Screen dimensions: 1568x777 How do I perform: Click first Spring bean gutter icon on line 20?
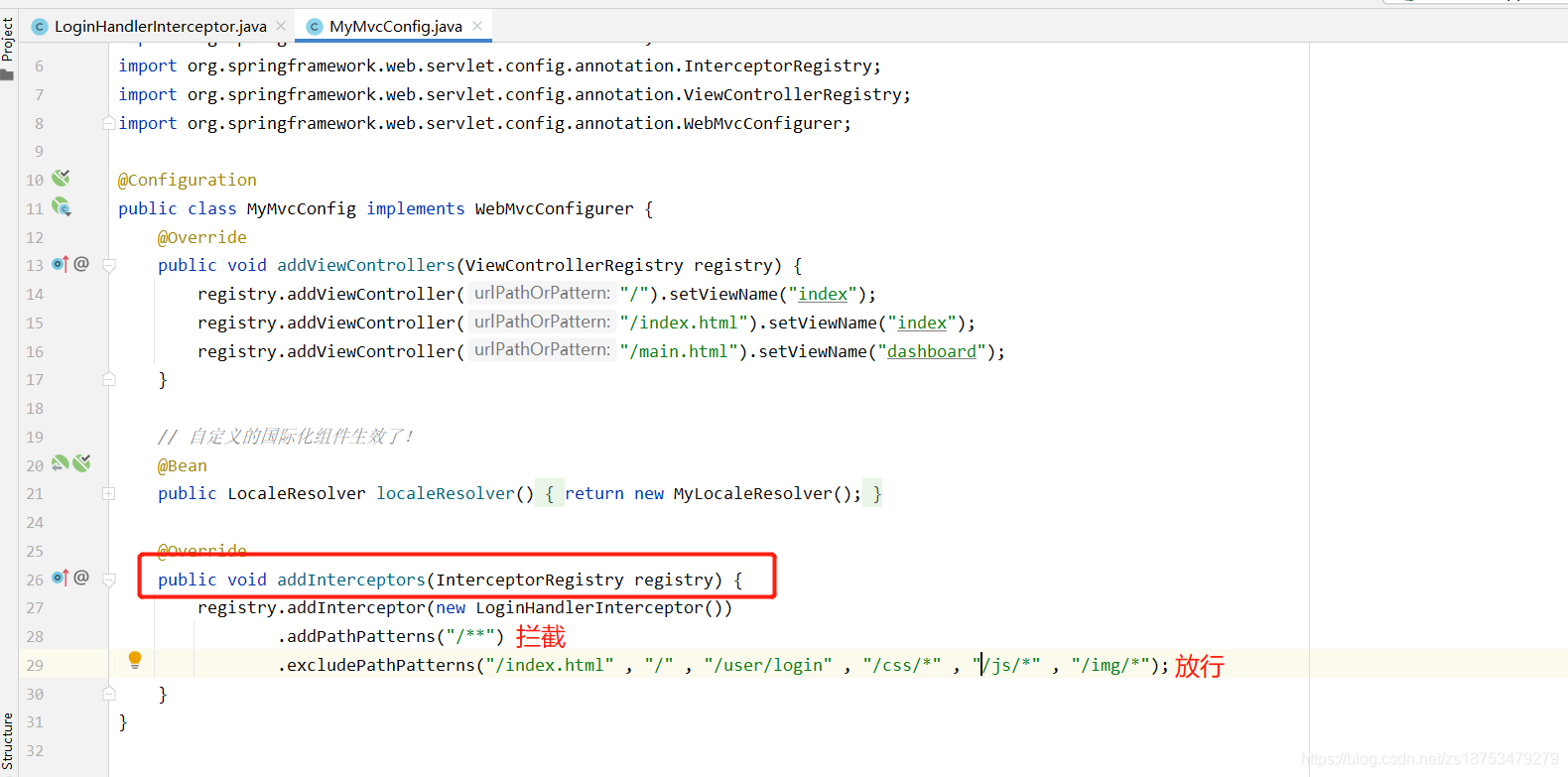coord(60,463)
